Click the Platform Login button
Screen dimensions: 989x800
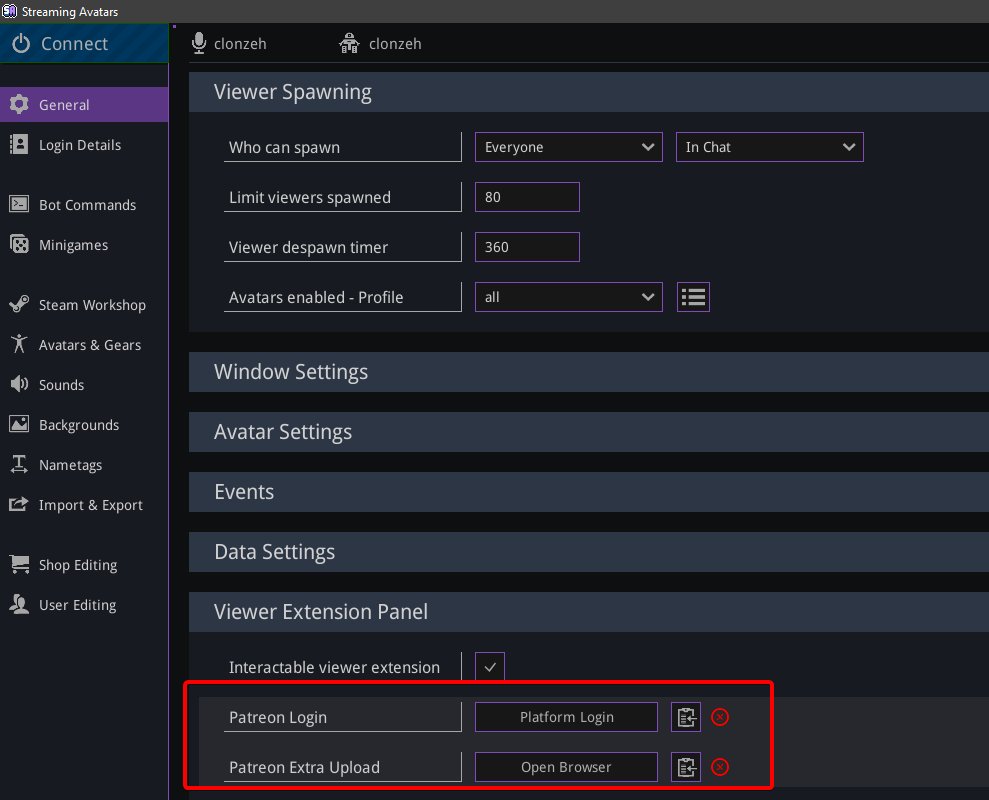[x=566, y=717]
